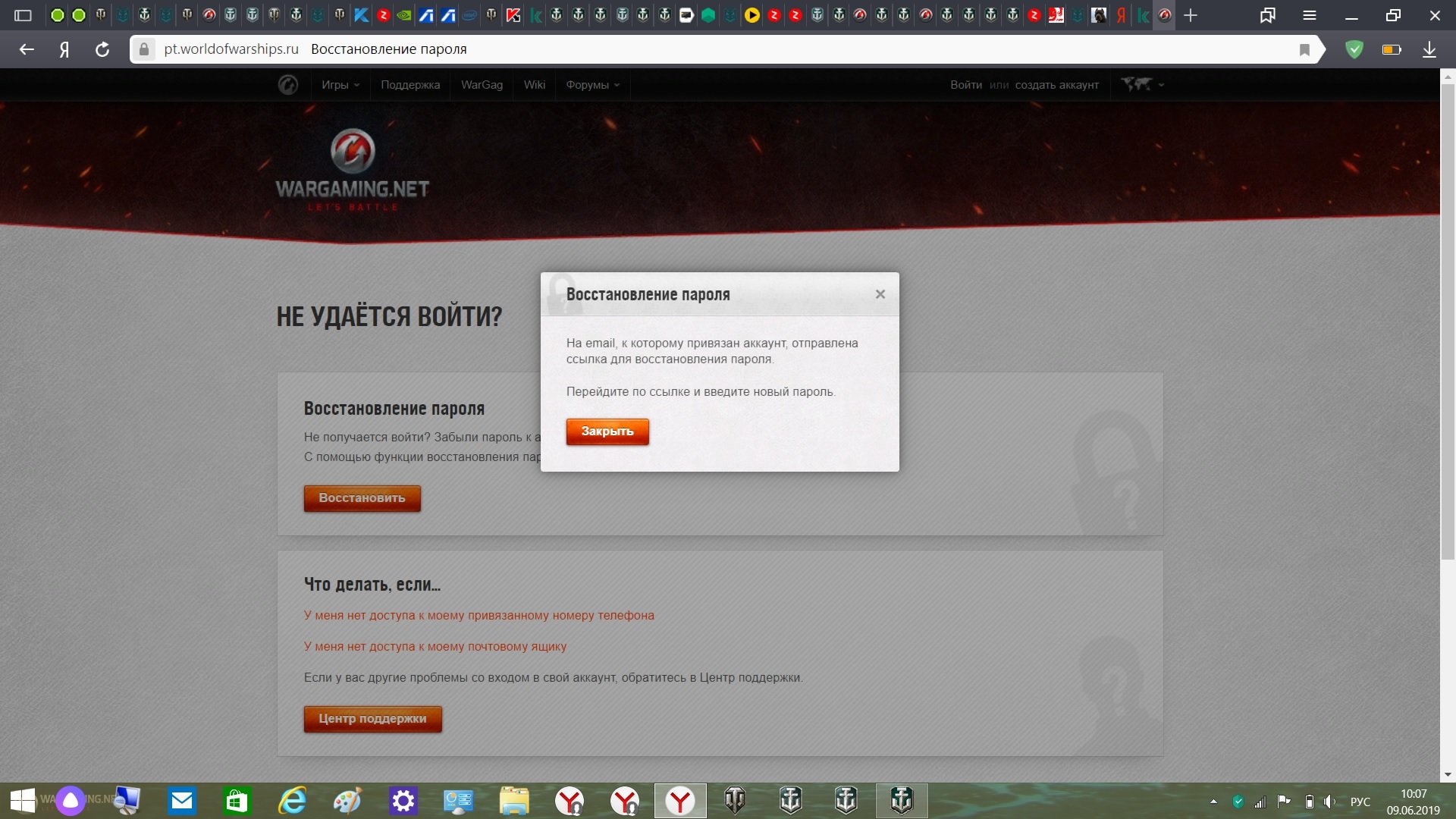Open the Windows Start menu
The height and width of the screenshot is (819, 1456).
pyautogui.click(x=23, y=801)
